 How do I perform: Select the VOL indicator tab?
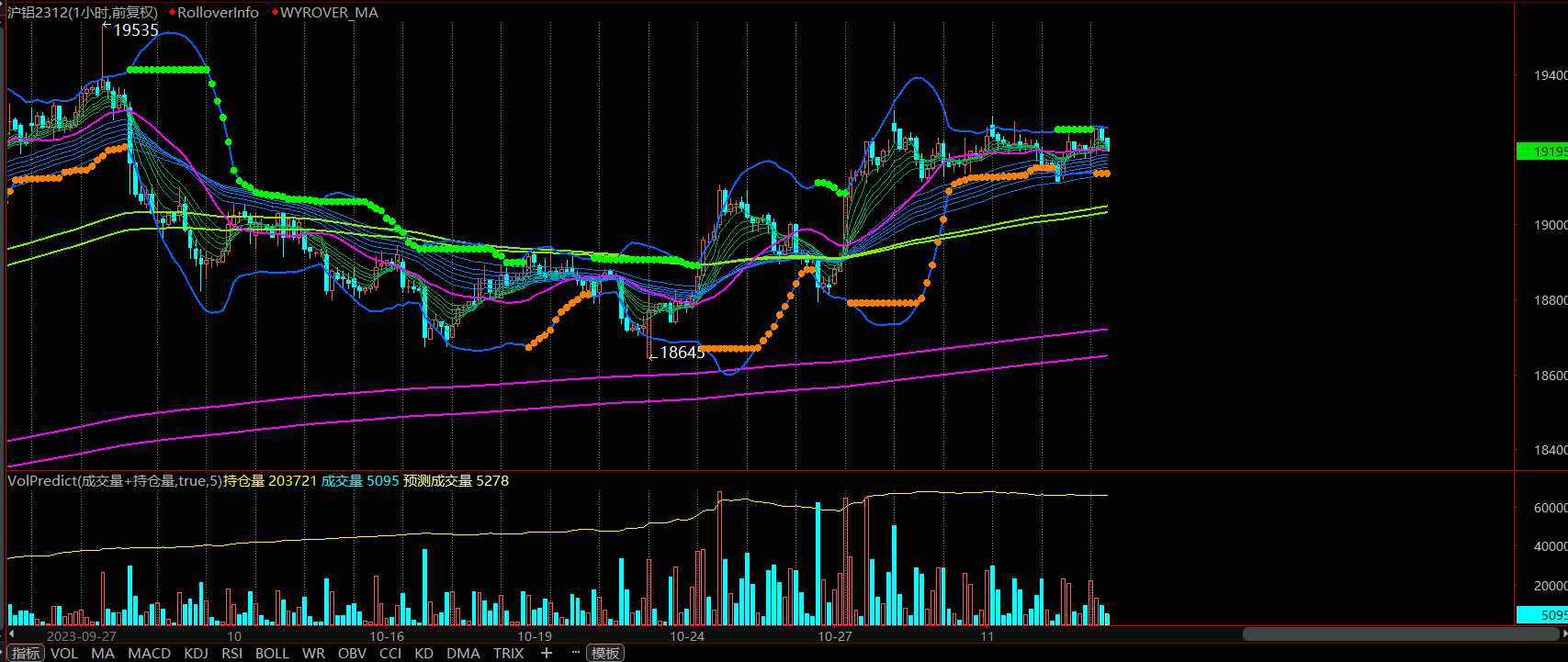click(64, 653)
